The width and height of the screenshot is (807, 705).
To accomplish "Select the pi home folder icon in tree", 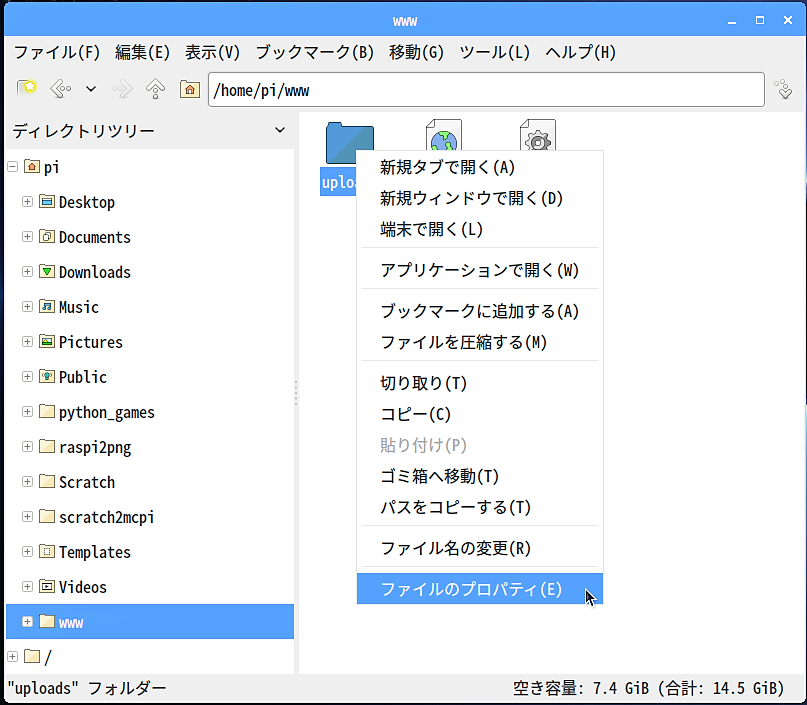I will [x=32, y=167].
